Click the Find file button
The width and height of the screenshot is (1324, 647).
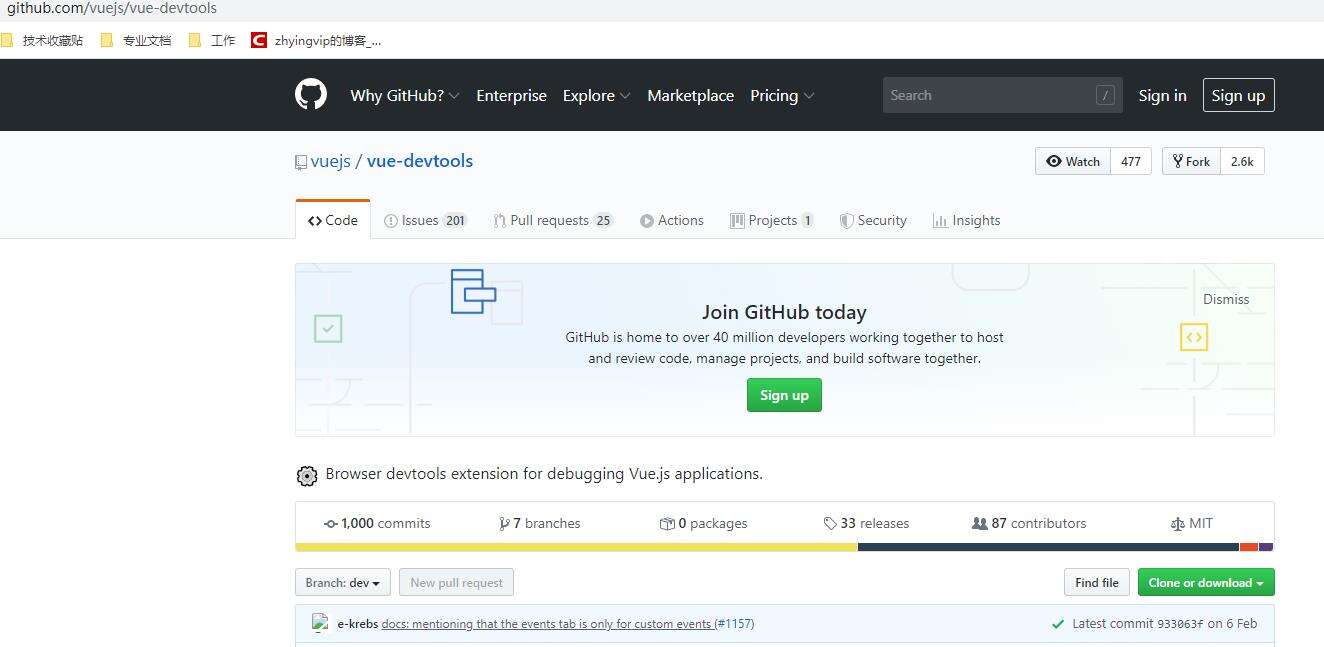pos(1097,583)
